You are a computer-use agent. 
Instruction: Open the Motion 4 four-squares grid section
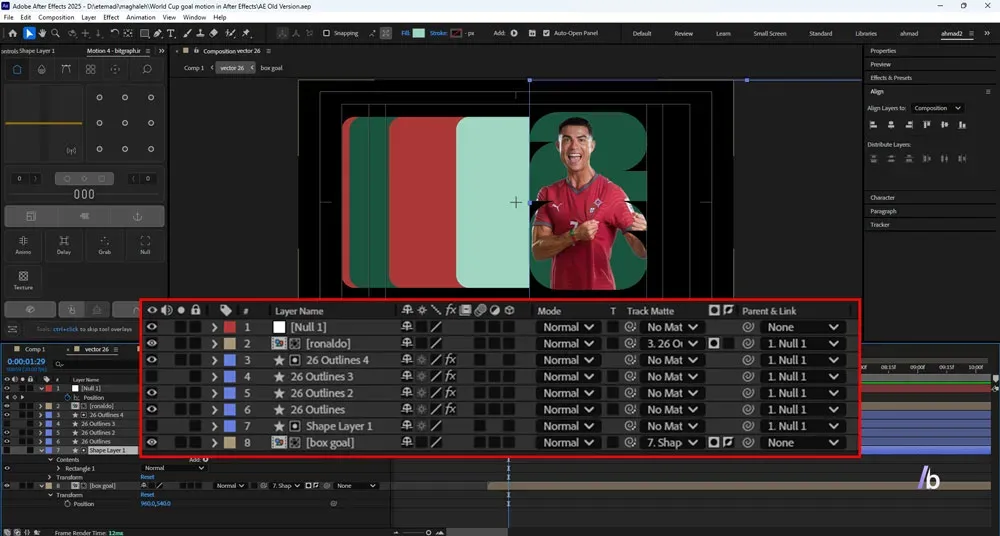(91, 70)
